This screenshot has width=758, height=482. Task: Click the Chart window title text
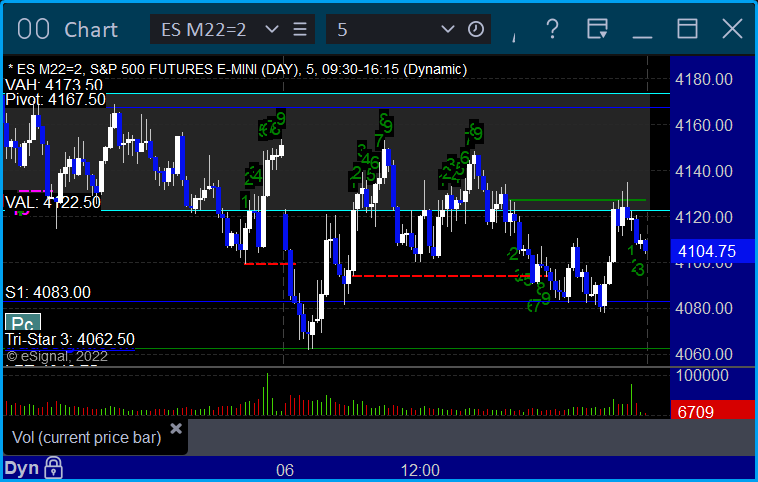91,29
